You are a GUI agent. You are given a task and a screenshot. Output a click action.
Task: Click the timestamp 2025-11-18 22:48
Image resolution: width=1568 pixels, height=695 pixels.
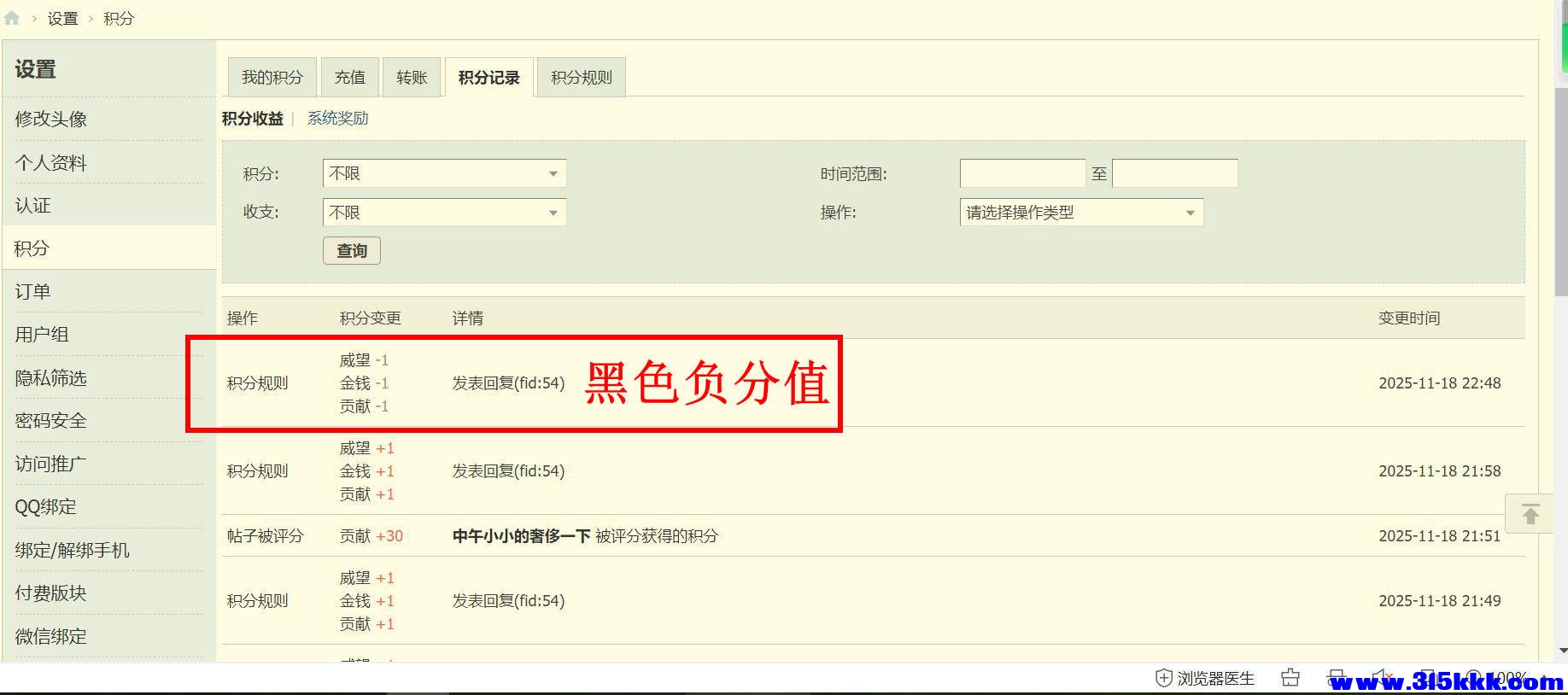(1439, 383)
